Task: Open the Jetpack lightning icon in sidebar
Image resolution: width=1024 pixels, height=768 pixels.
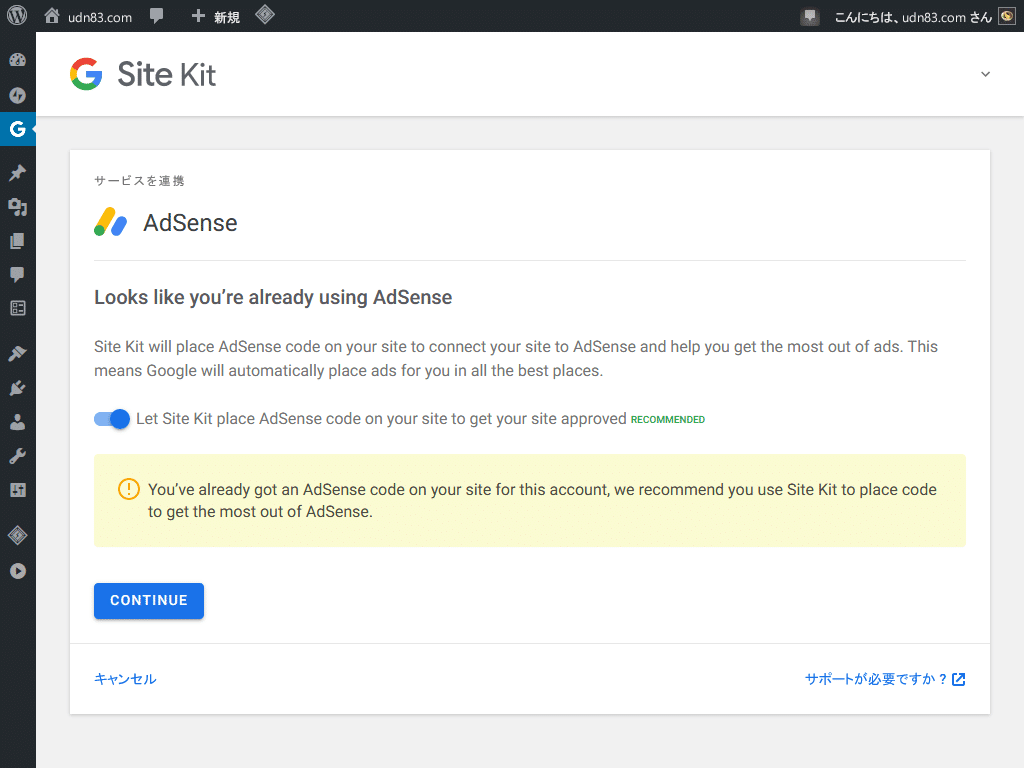Action: (x=18, y=95)
